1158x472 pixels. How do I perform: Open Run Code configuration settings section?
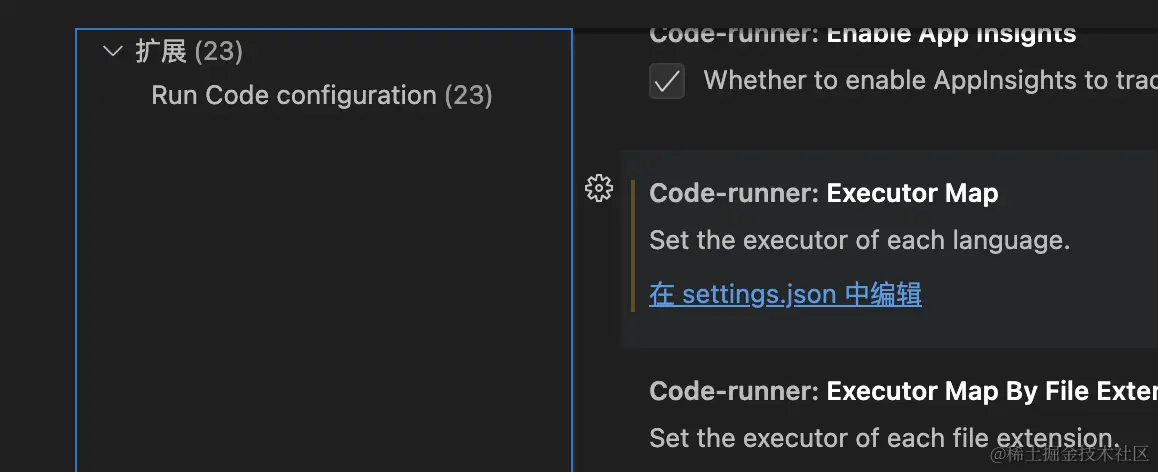293,95
